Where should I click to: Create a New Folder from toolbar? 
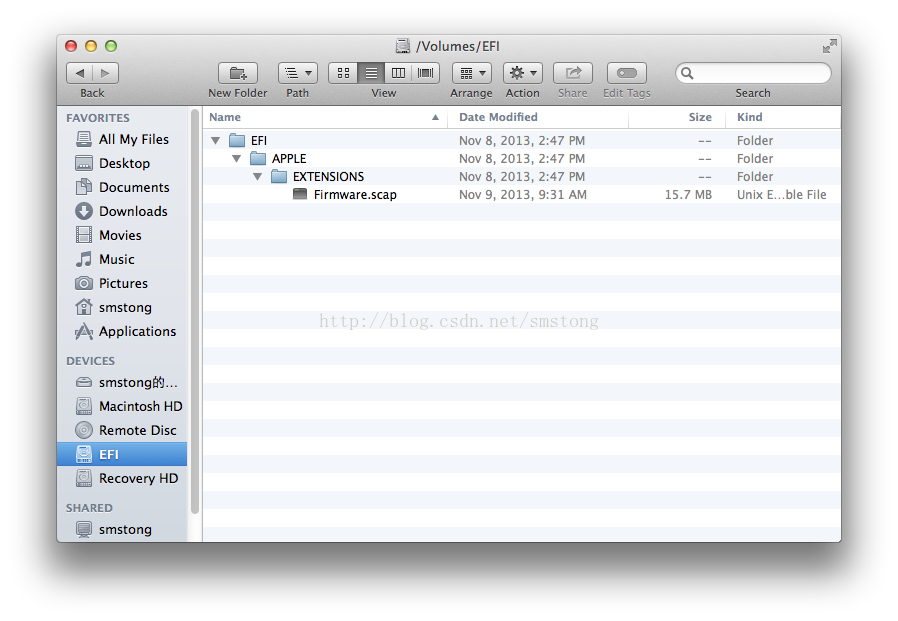click(x=238, y=73)
